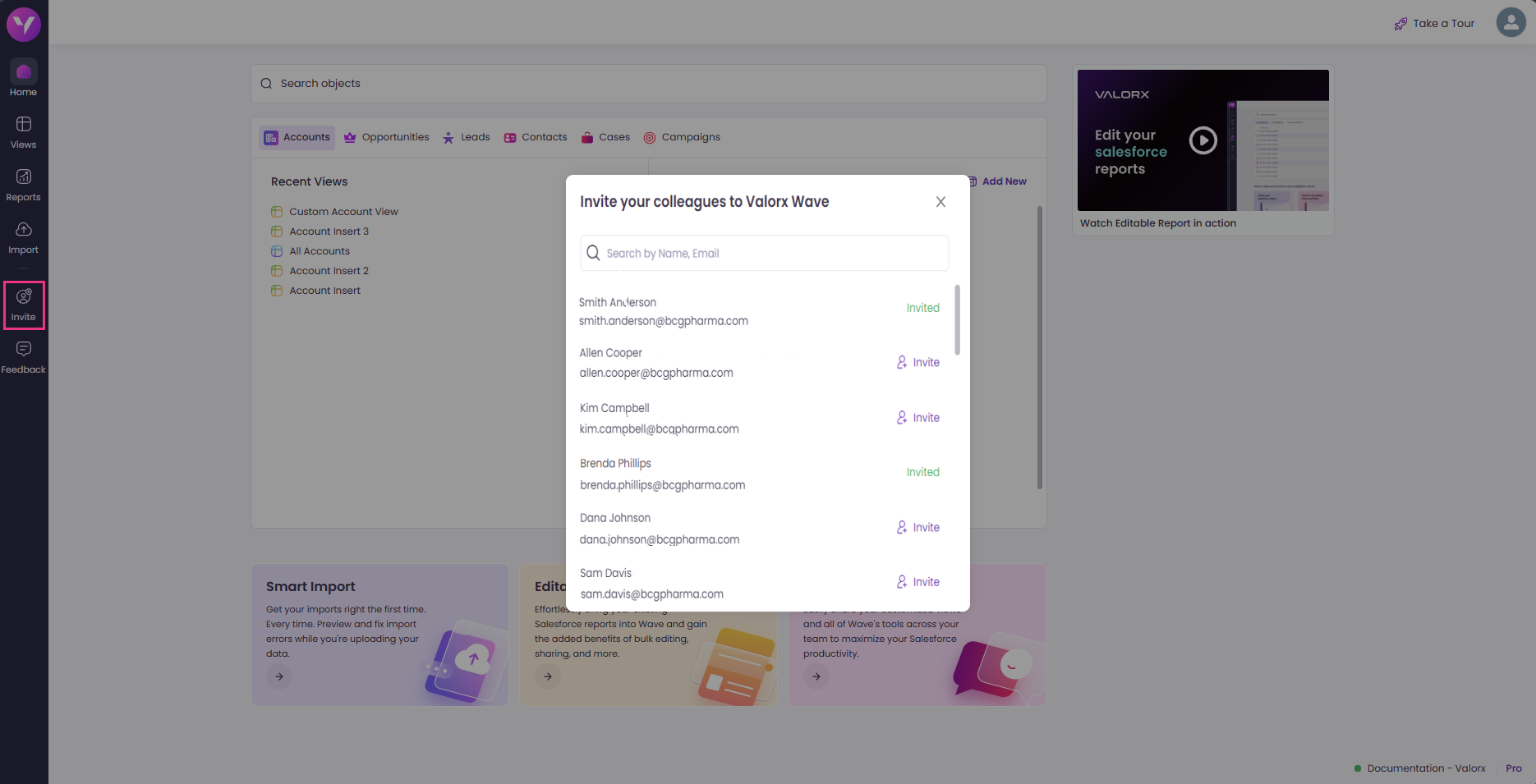Screen dimensions: 1536x784
Task: Open Home in the sidebar
Action: click(23, 80)
